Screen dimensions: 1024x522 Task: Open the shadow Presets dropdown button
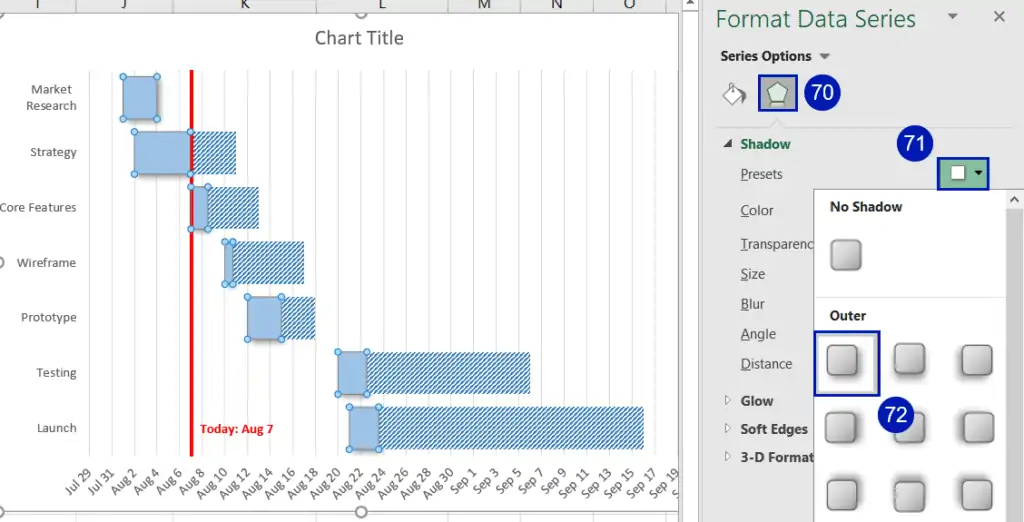pos(964,173)
